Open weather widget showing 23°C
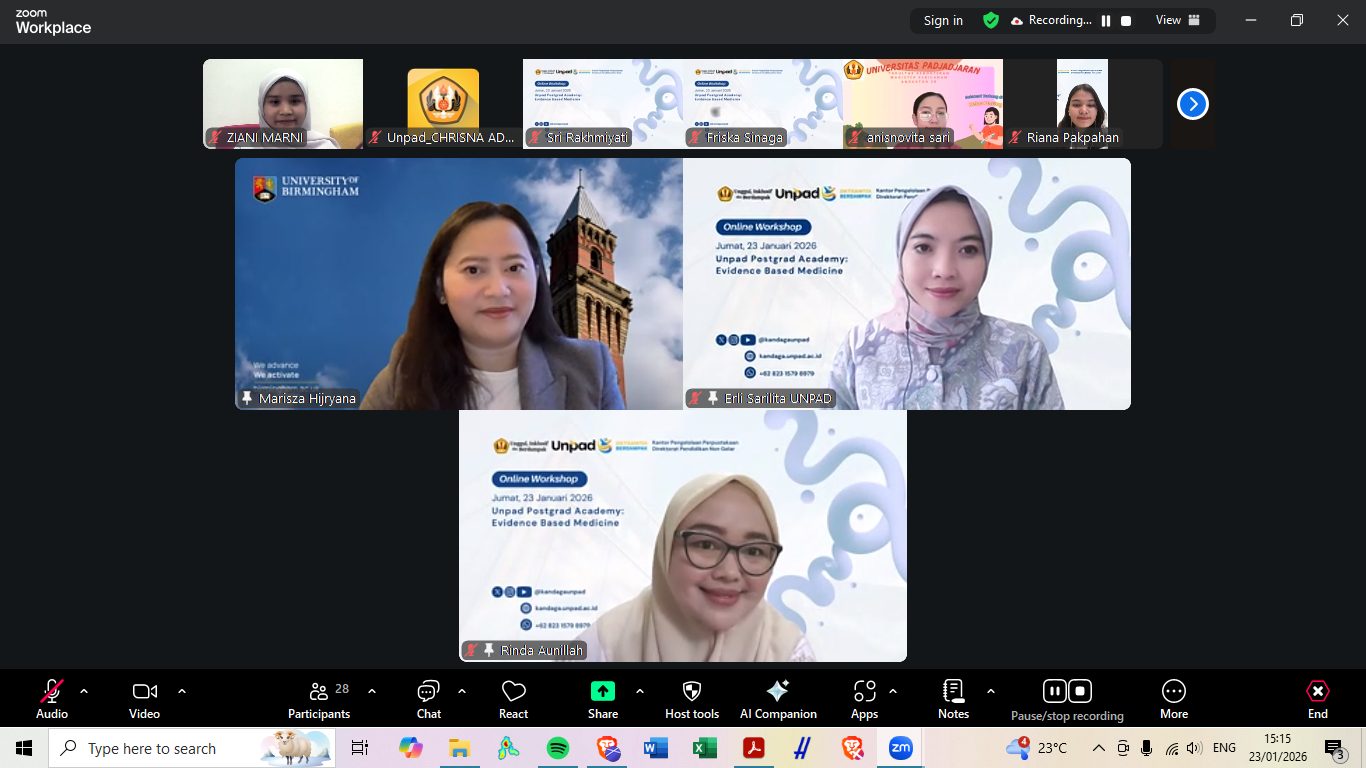The height and width of the screenshot is (768, 1366). [1037, 748]
